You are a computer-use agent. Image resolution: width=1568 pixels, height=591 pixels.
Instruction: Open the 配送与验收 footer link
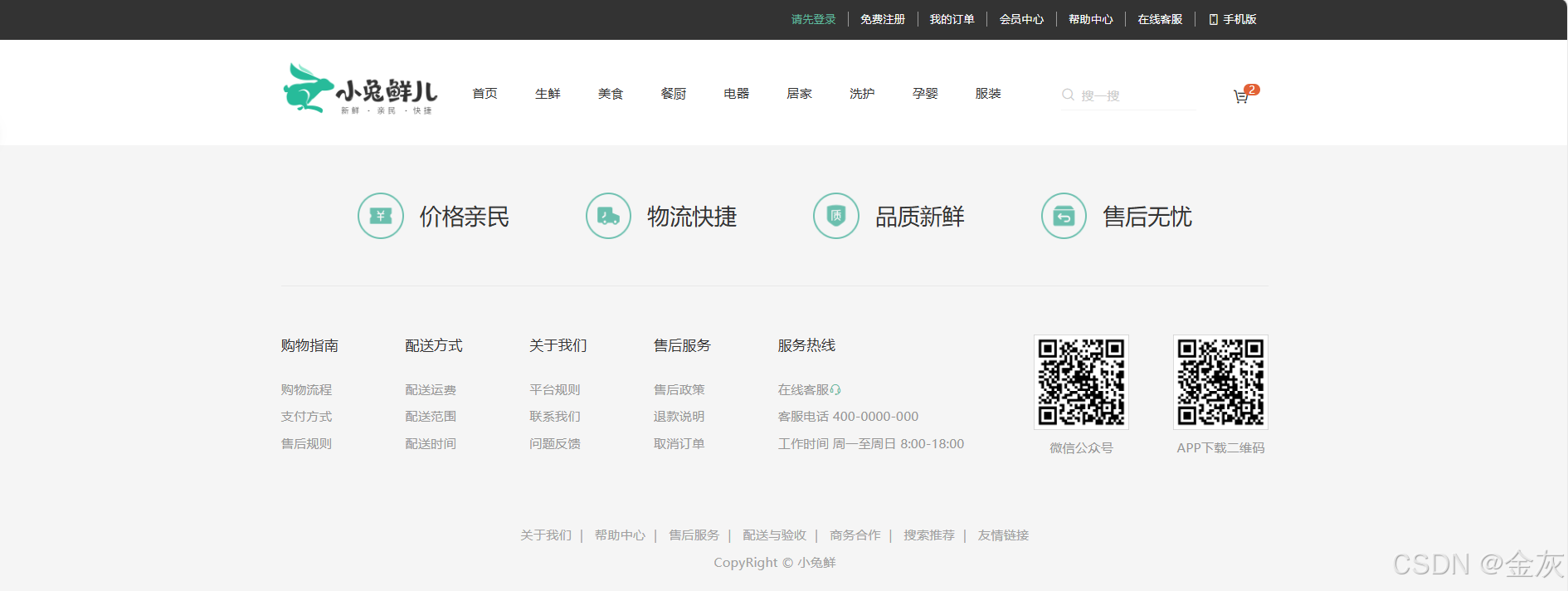click(775, 535)
